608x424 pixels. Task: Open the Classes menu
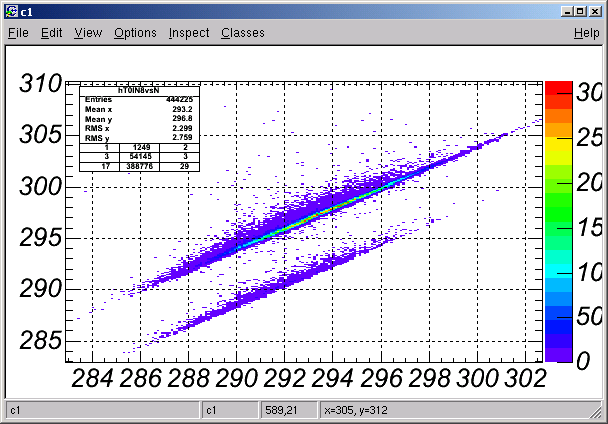tap(243, 33)
